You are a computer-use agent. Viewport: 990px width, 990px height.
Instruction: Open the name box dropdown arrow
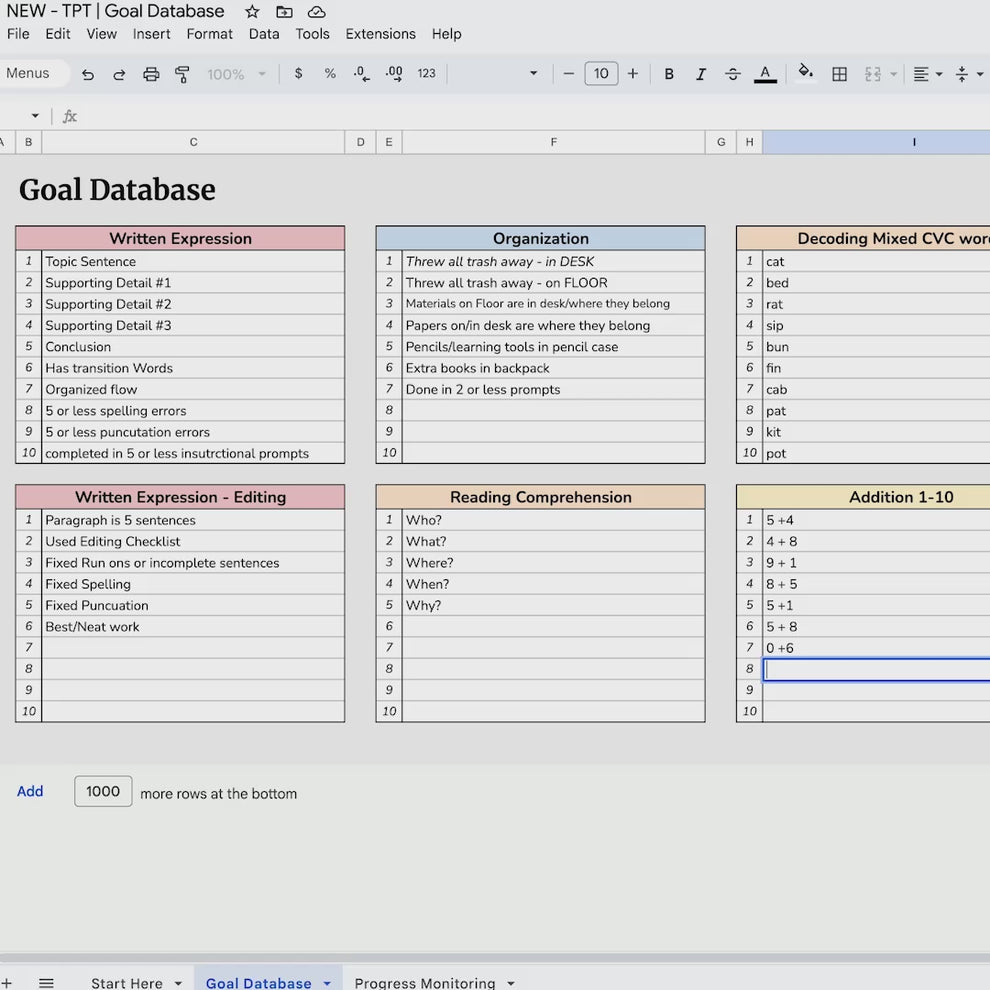[35, 116]
